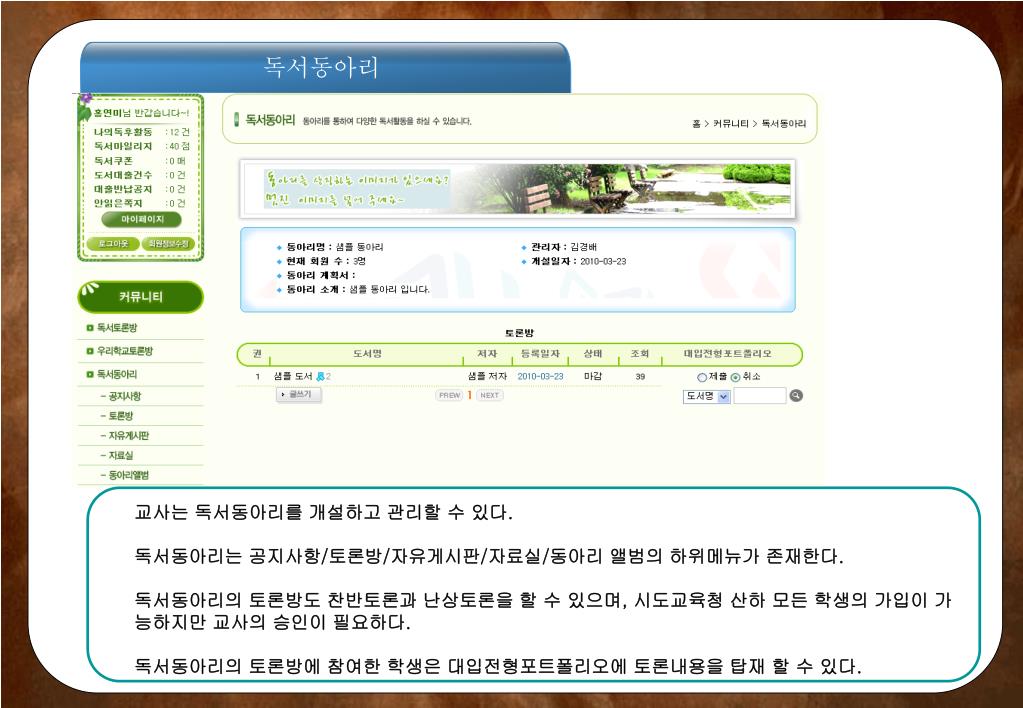Click the 동아리 계획서 label
Image resolution: width=1023 pixels, height=708 pixels.
coord(320,275)
